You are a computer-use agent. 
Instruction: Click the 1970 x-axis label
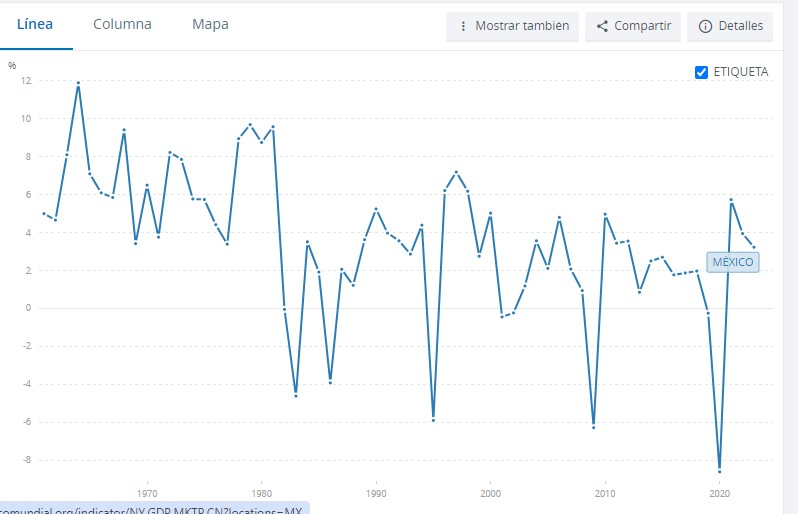pyautogui.click(x=147, y=493)
